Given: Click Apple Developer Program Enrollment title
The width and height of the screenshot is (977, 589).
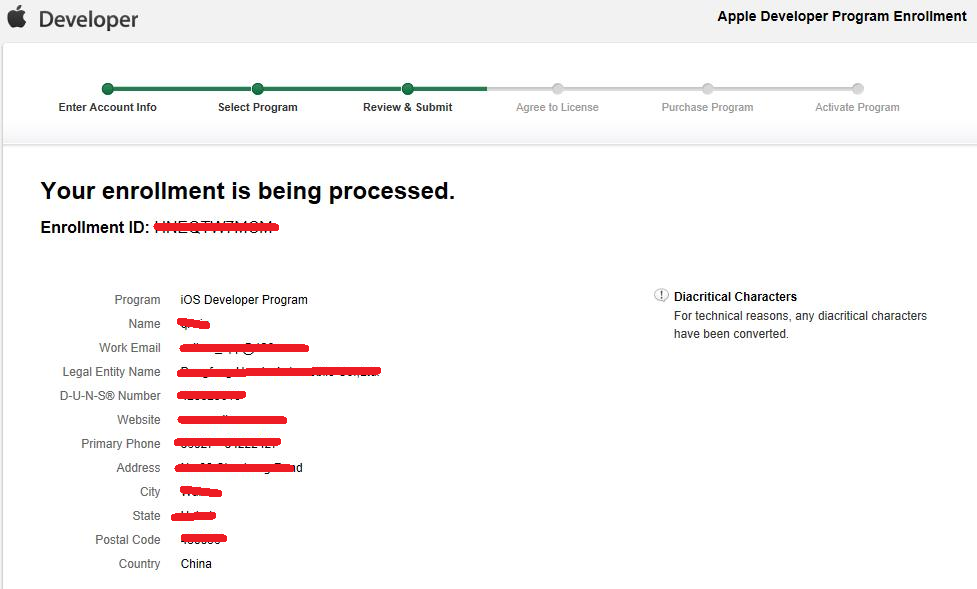Looking at the screenshot, I should pos(841,16).
